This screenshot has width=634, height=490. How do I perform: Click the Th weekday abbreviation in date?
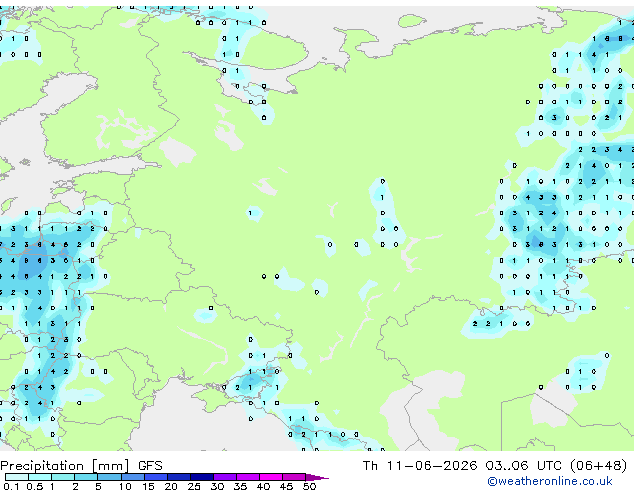coord(370,466)
